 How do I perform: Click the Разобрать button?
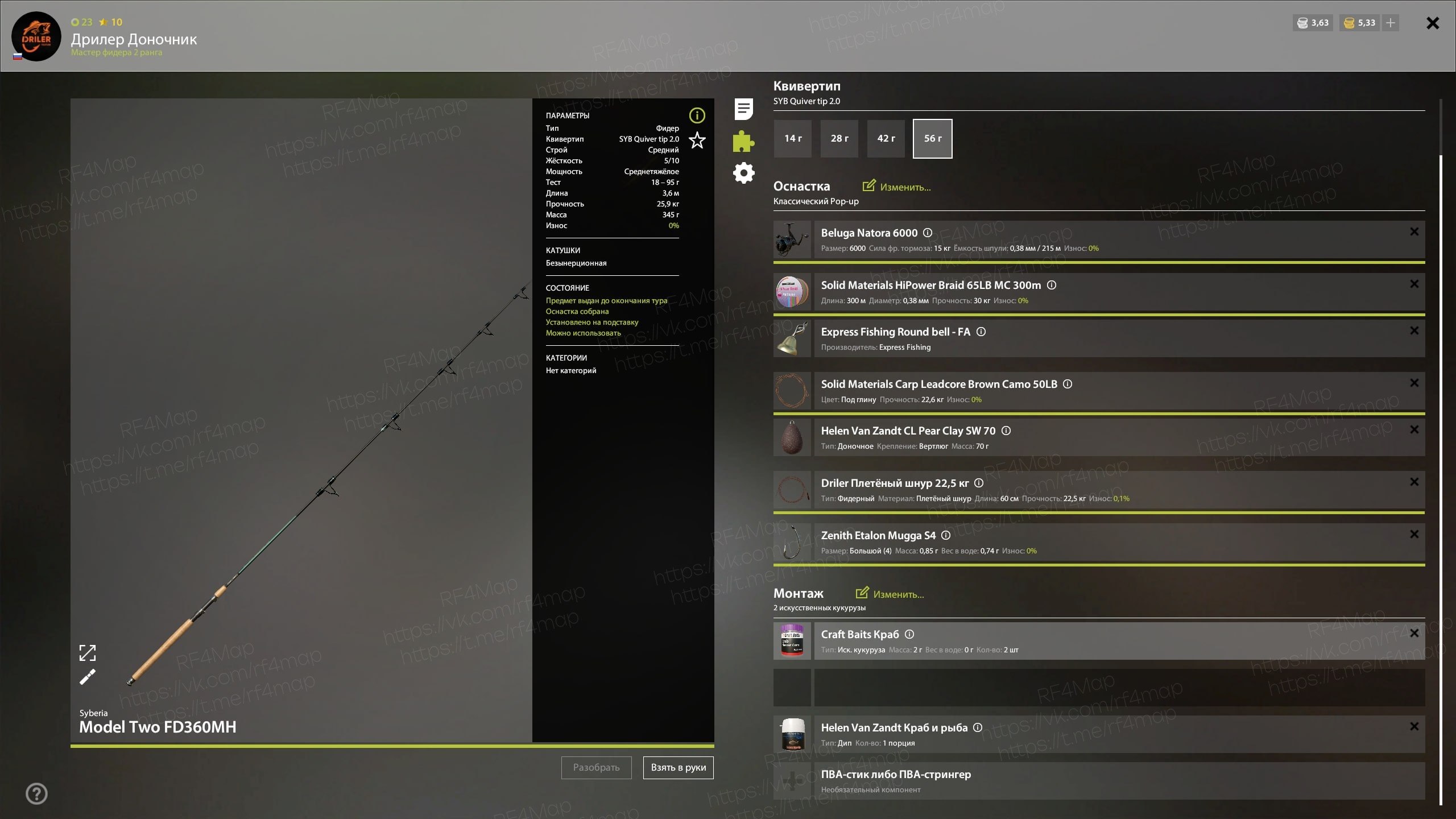(x=596, y=767)
